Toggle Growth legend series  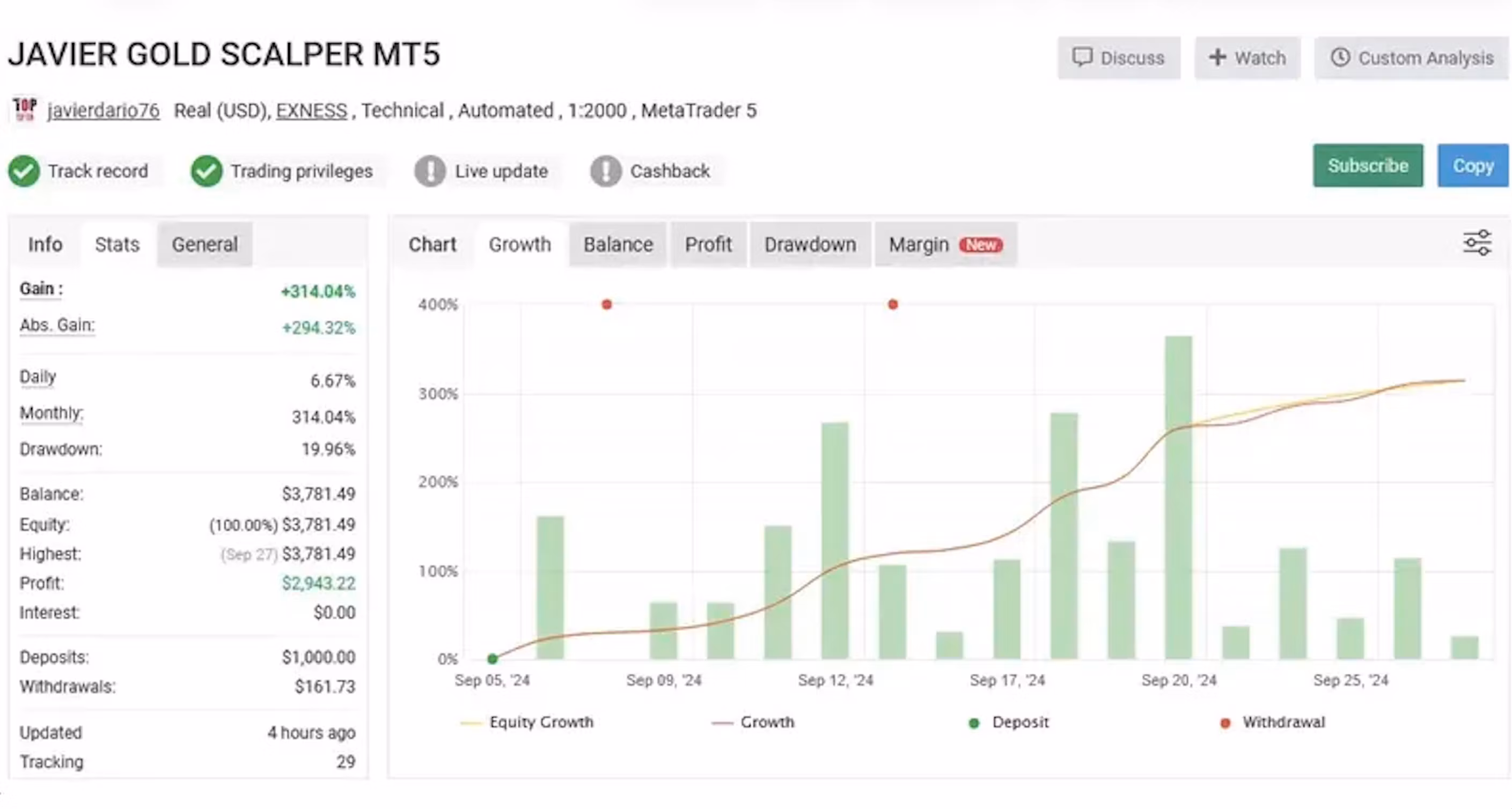(753, 722)
